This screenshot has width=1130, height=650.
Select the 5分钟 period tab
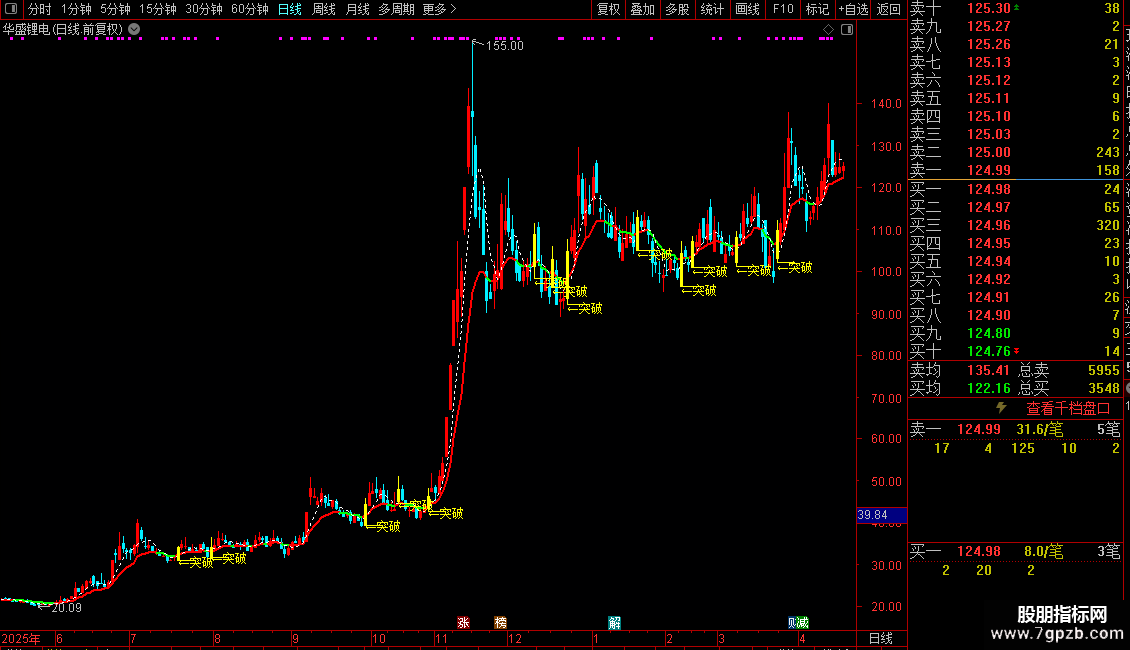[115, 9]
